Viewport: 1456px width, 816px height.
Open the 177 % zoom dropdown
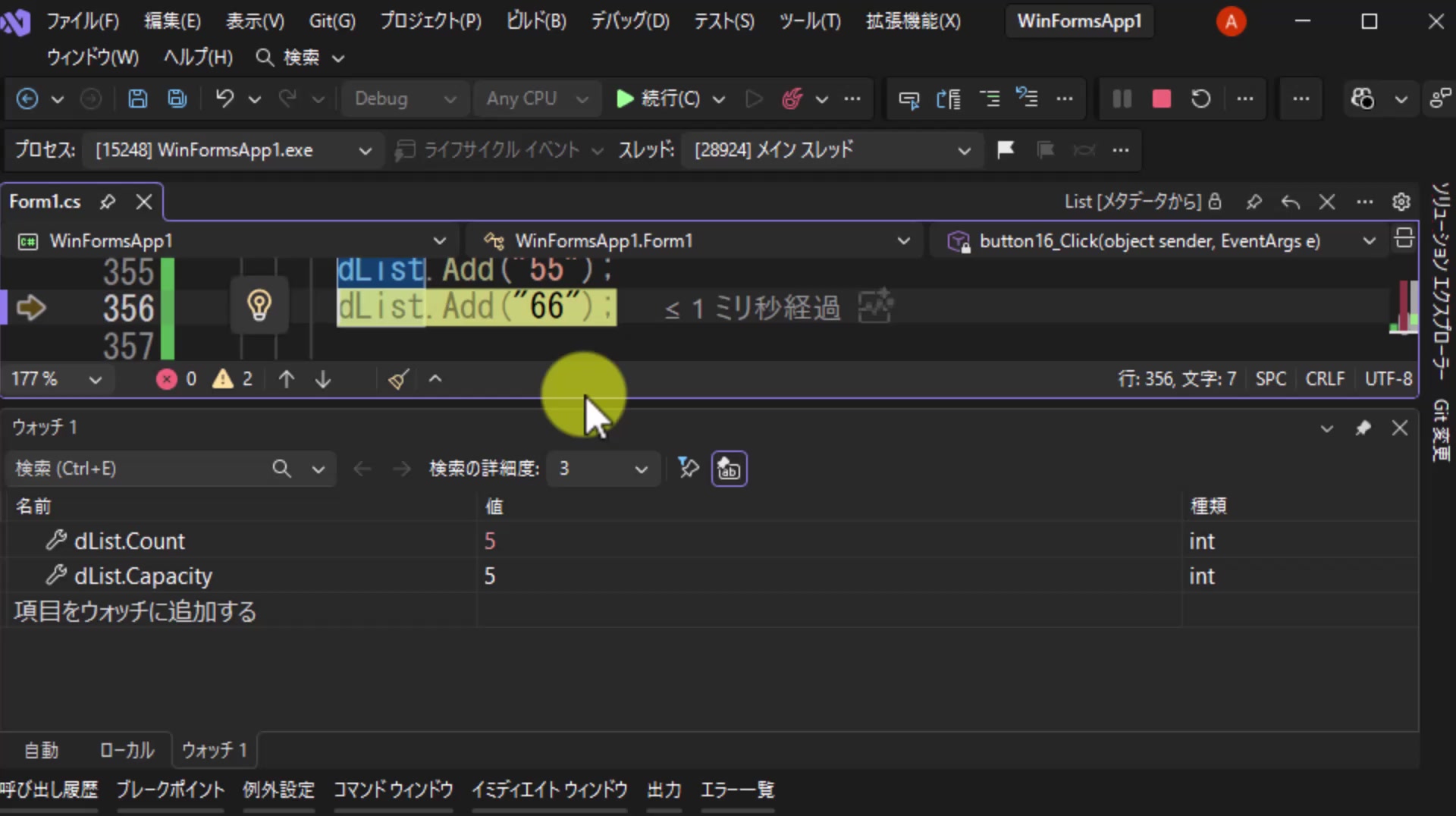pos(58,378)
